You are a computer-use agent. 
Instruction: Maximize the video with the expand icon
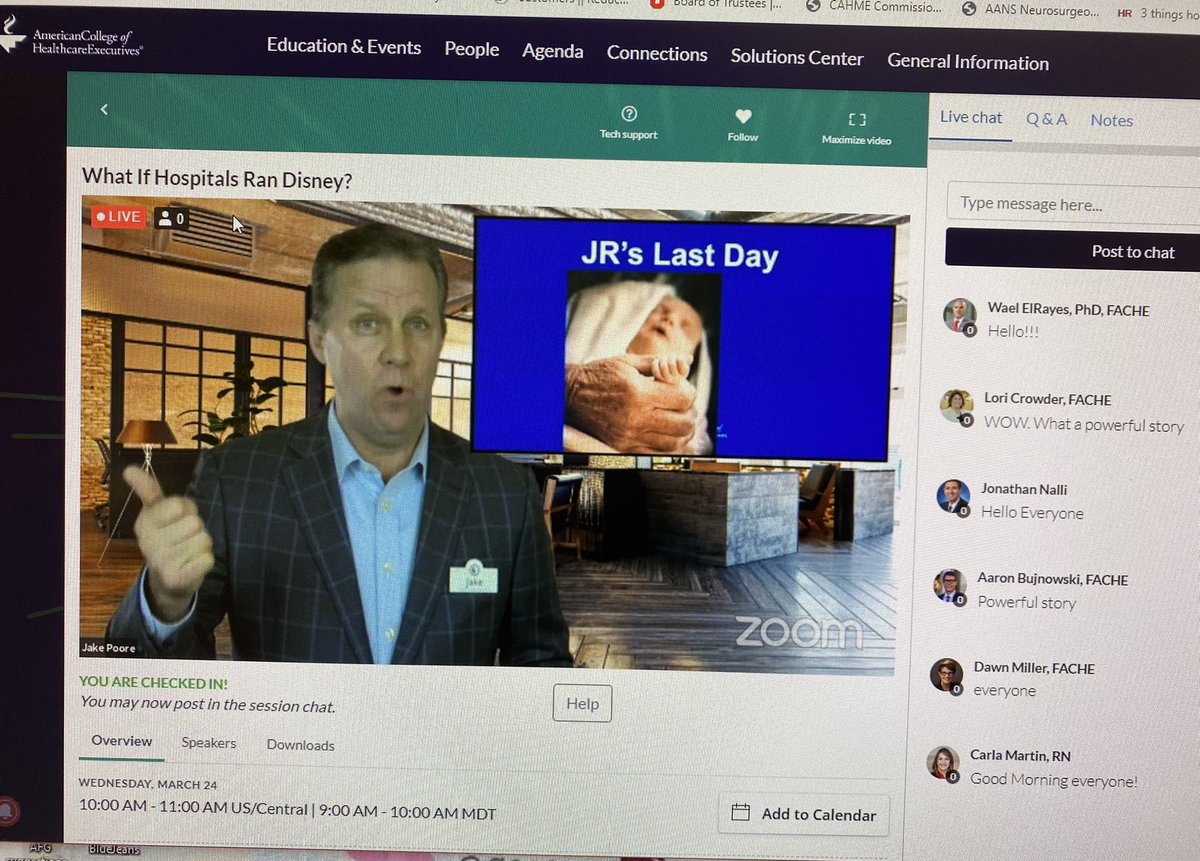(x=856, y=119)
